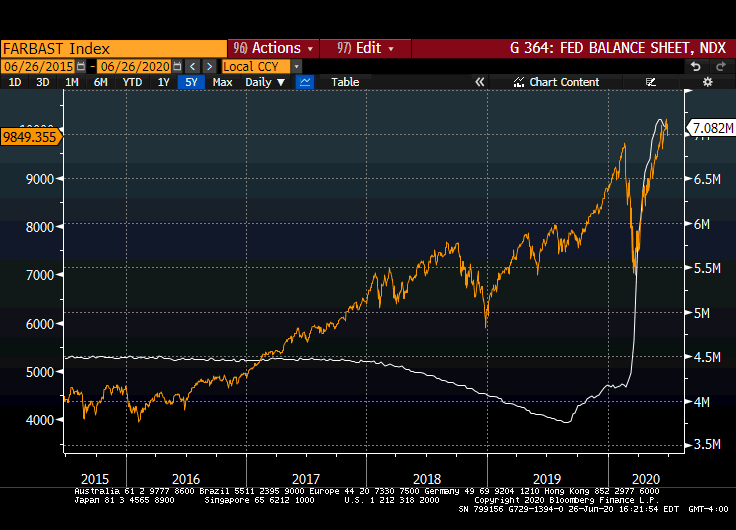Click the line chart type icon
Viewport: 736px width, 530px height.
point(305,82)
